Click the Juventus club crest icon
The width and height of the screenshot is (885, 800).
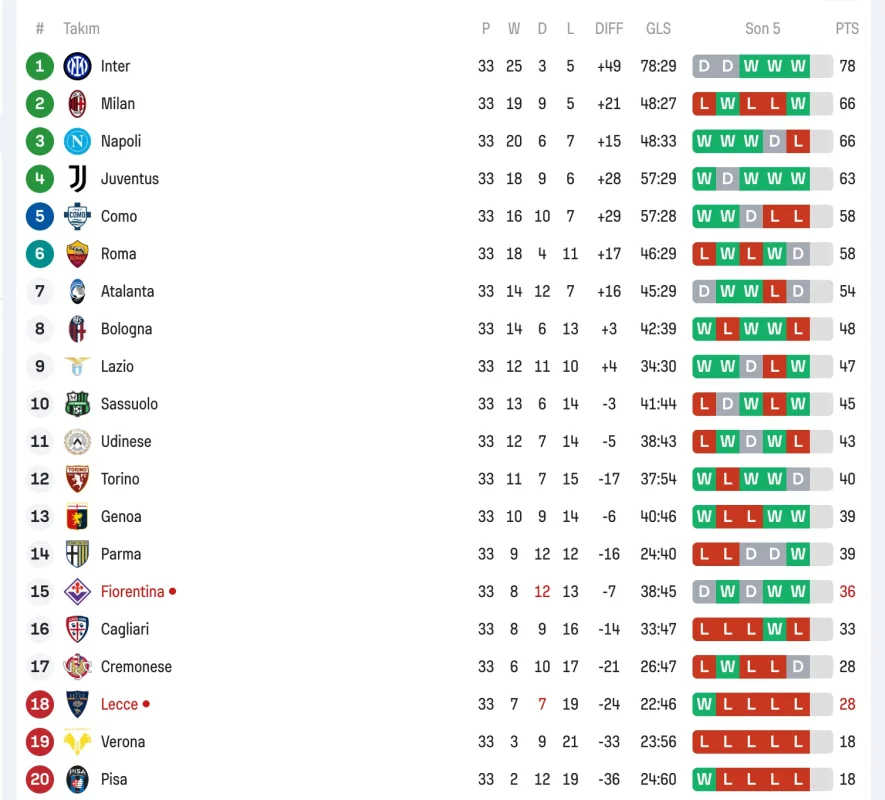77,179
